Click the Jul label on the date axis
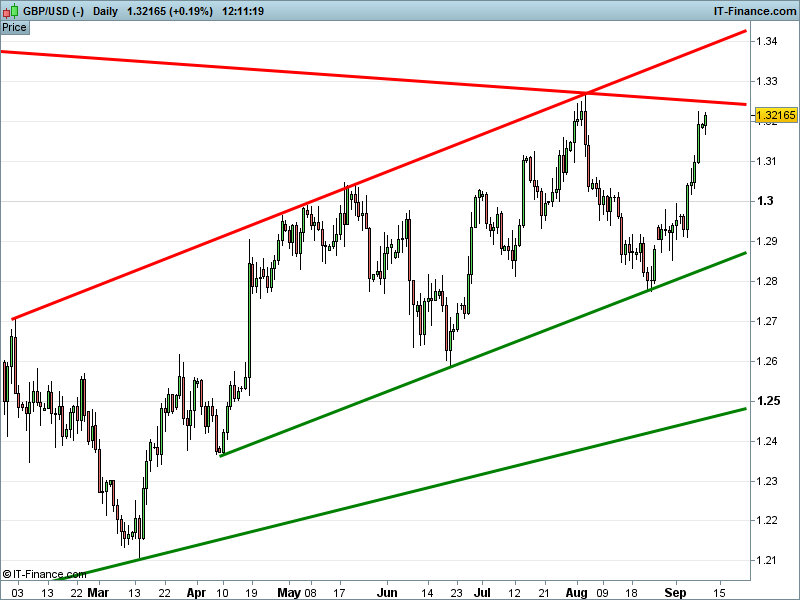Image resolution: width=800 pixels, height=600 pixels. coord(482,592)
